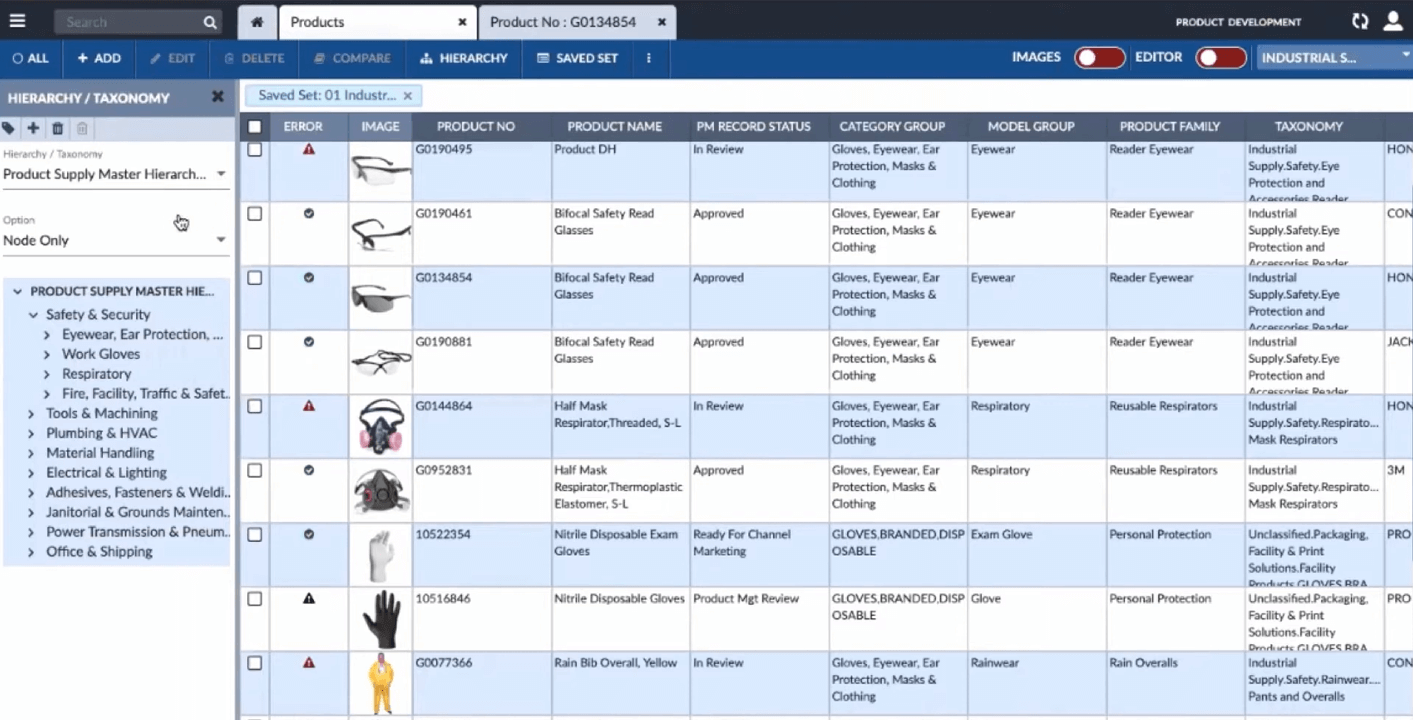Open the overflow menu next to Saved Set
Viewport: 1413px width, 720px height.
pos(648,58)
